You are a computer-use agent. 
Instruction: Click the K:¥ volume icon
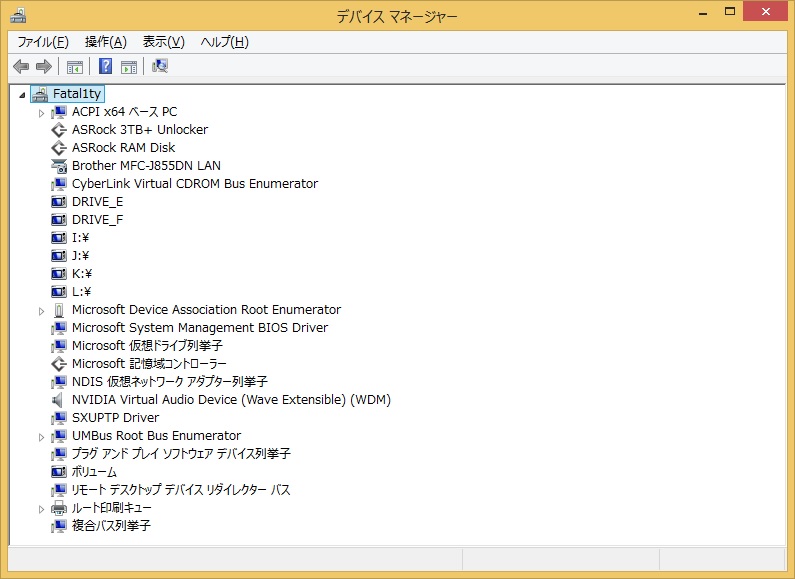[59, 274]
